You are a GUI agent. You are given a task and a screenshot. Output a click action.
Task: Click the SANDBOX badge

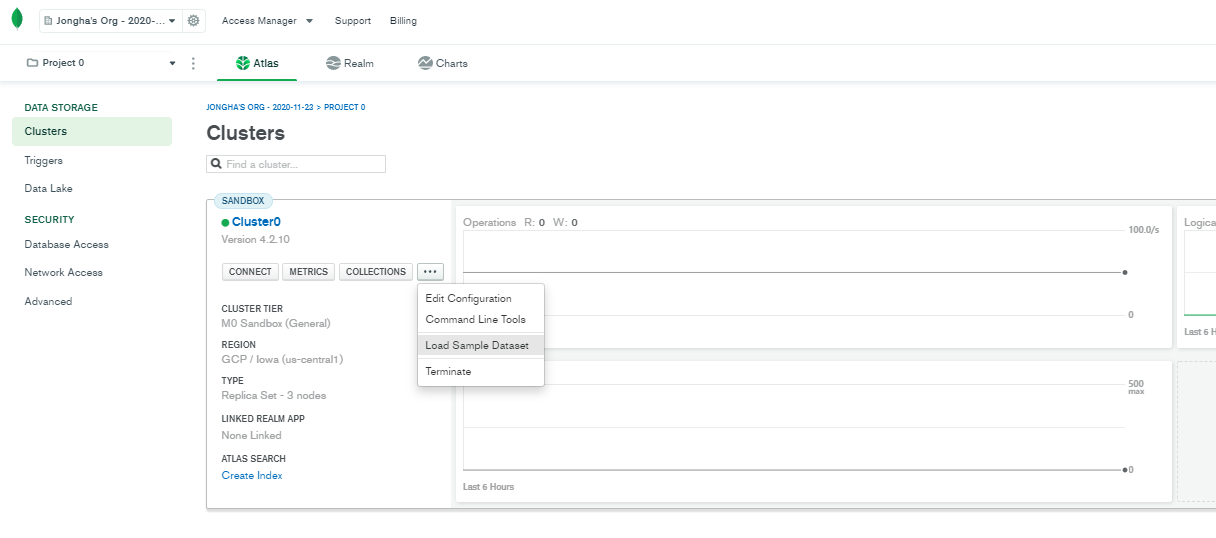pos(243,201)
